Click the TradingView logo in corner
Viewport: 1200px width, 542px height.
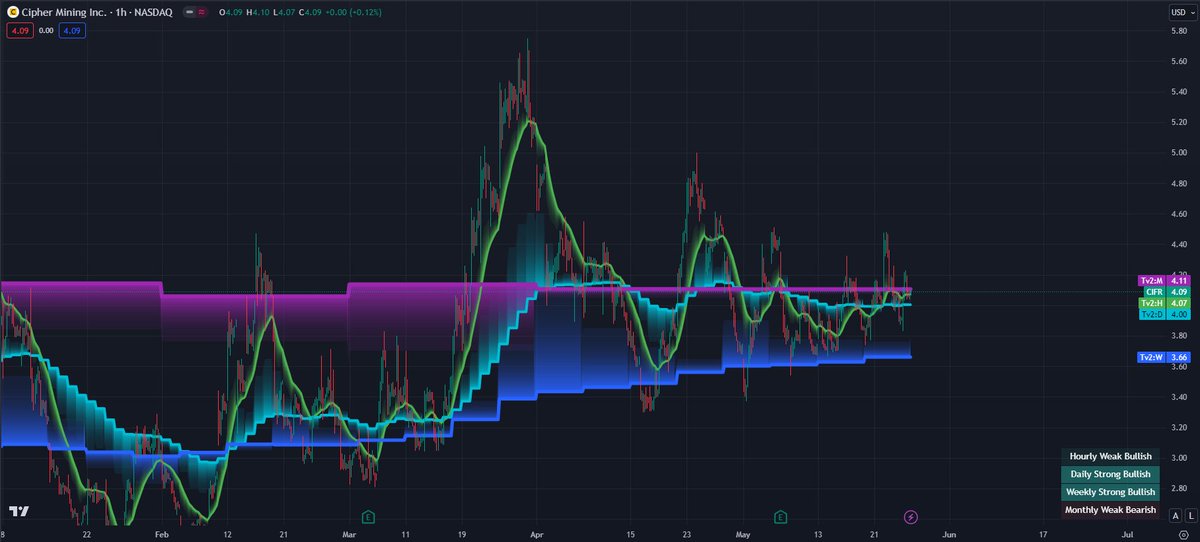pos(19,511)
